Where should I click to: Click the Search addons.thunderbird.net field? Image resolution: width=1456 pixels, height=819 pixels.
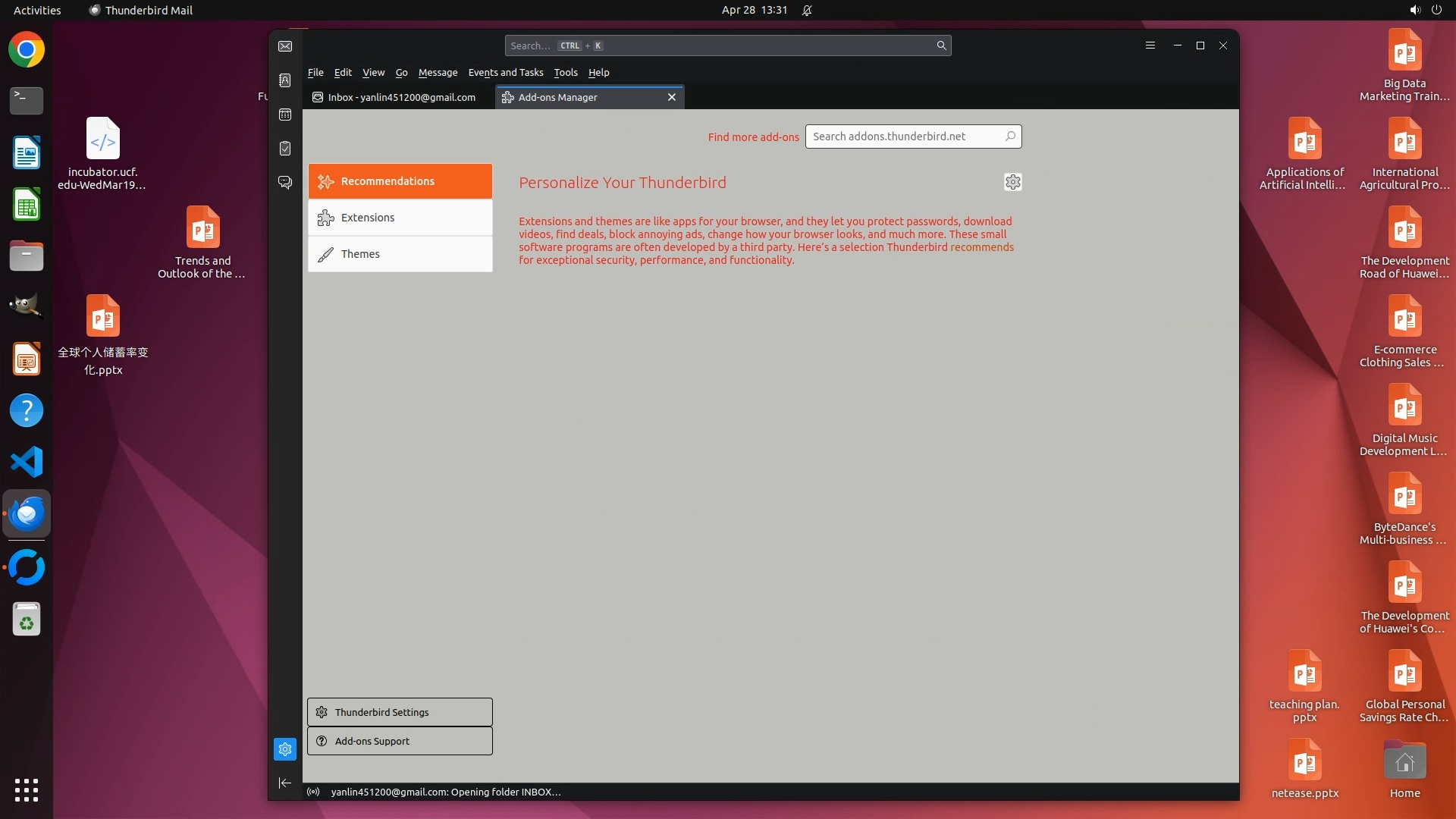904,136
